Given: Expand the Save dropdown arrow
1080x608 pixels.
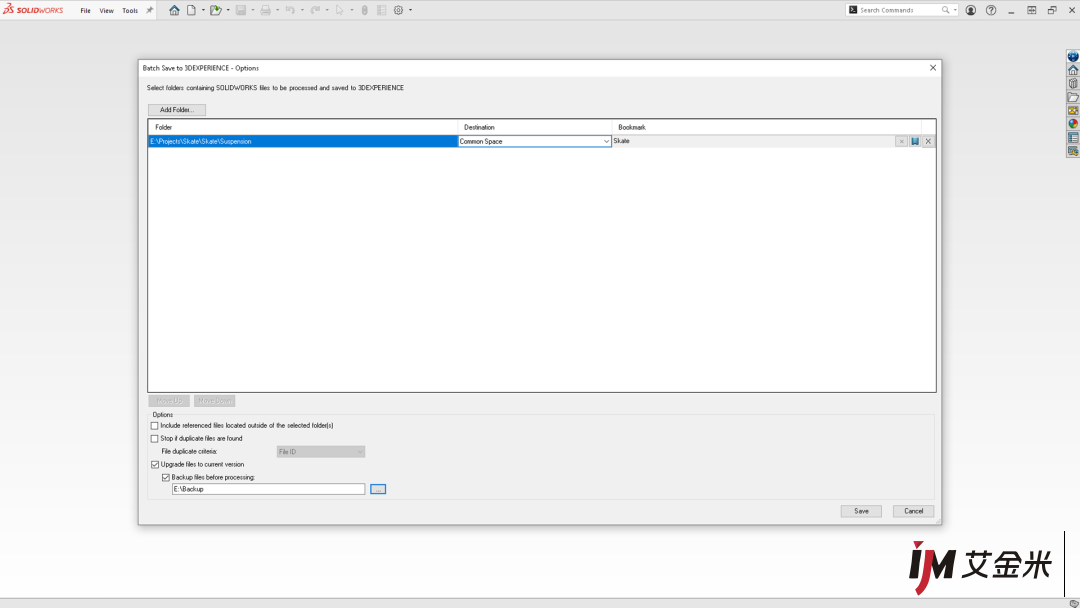Looking at the screenshot, I should coord(253,10).
